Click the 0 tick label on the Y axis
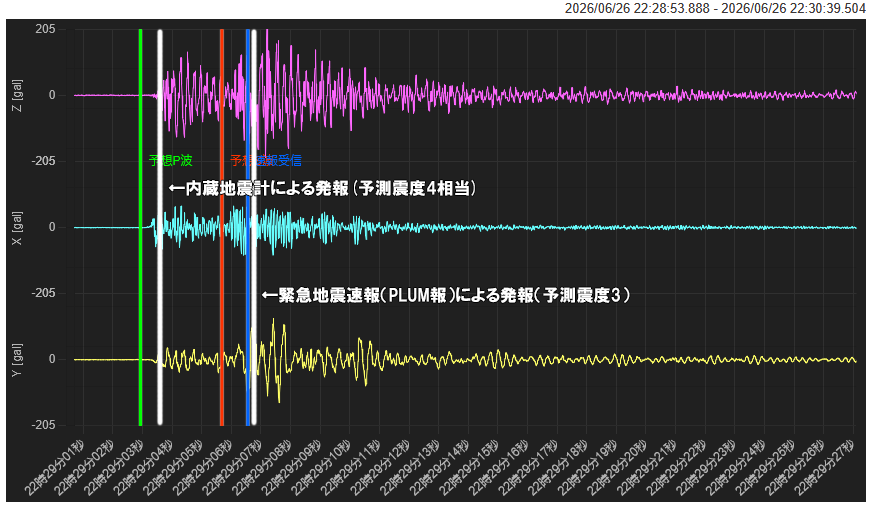Viewport: 870px width, 507px height. point(52,359)
